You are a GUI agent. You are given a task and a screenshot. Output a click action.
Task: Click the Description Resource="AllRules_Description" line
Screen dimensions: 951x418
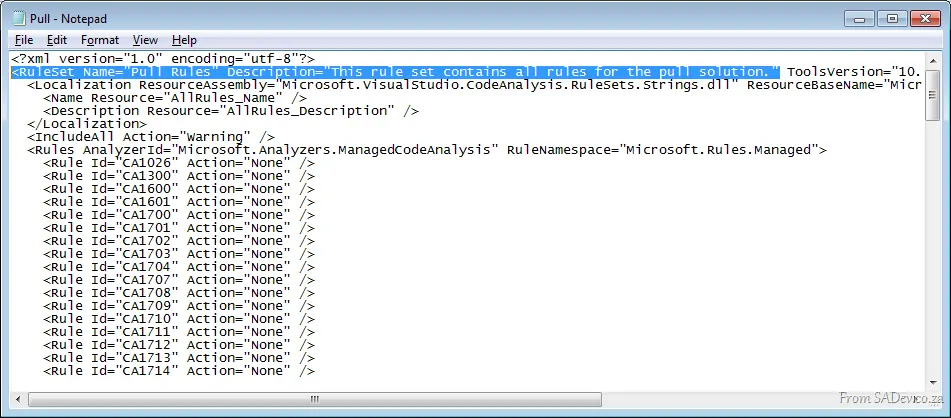pos(231,111)
